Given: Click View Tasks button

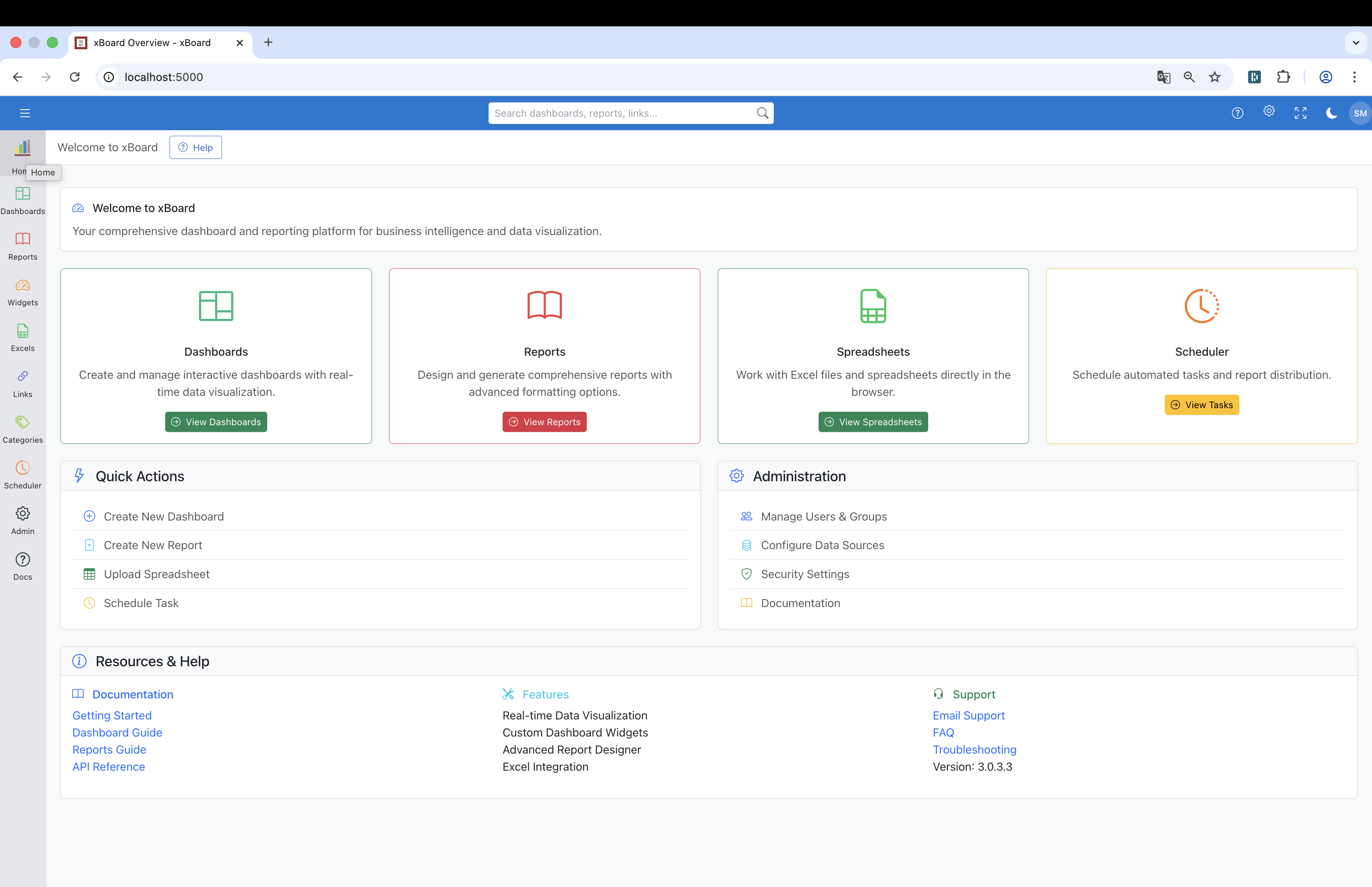Looking at the screenshot, I should click(x=1202, y=405).
